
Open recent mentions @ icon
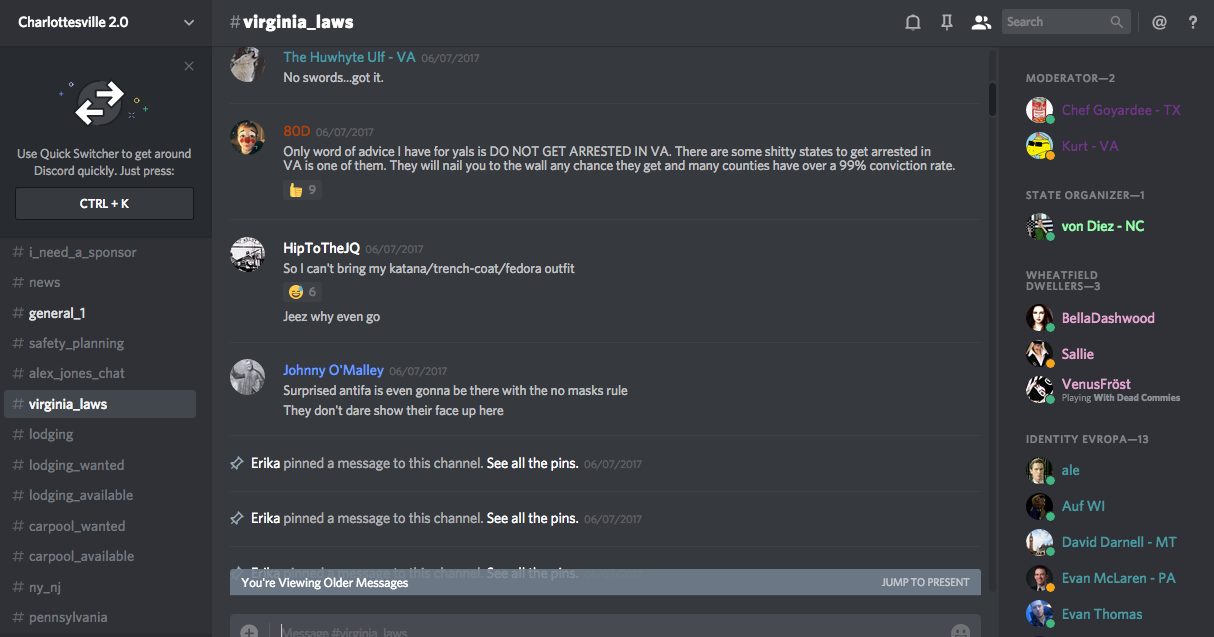pos(1159,22)
